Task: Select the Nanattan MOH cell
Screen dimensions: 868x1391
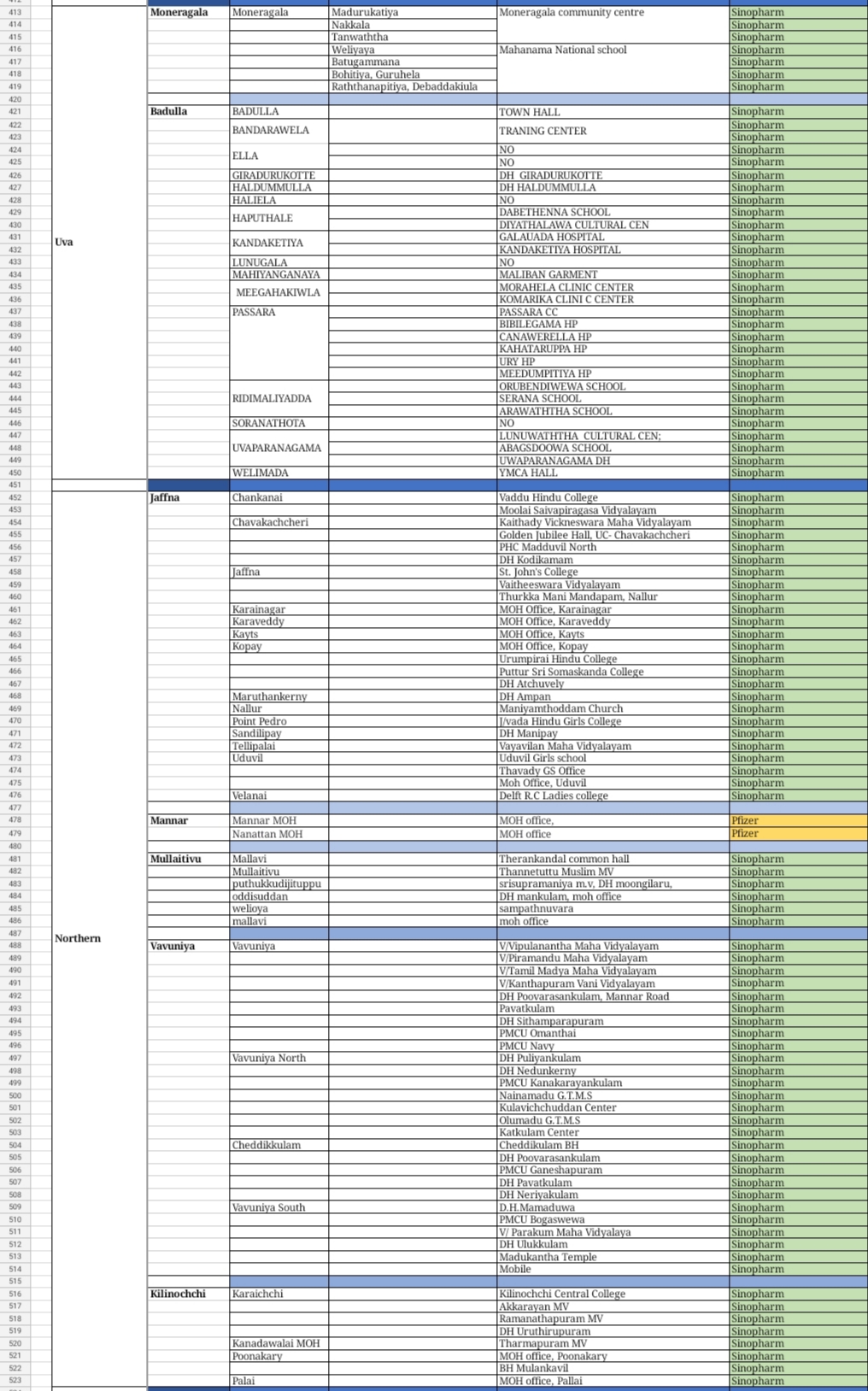Action: (x=279, y=834)
